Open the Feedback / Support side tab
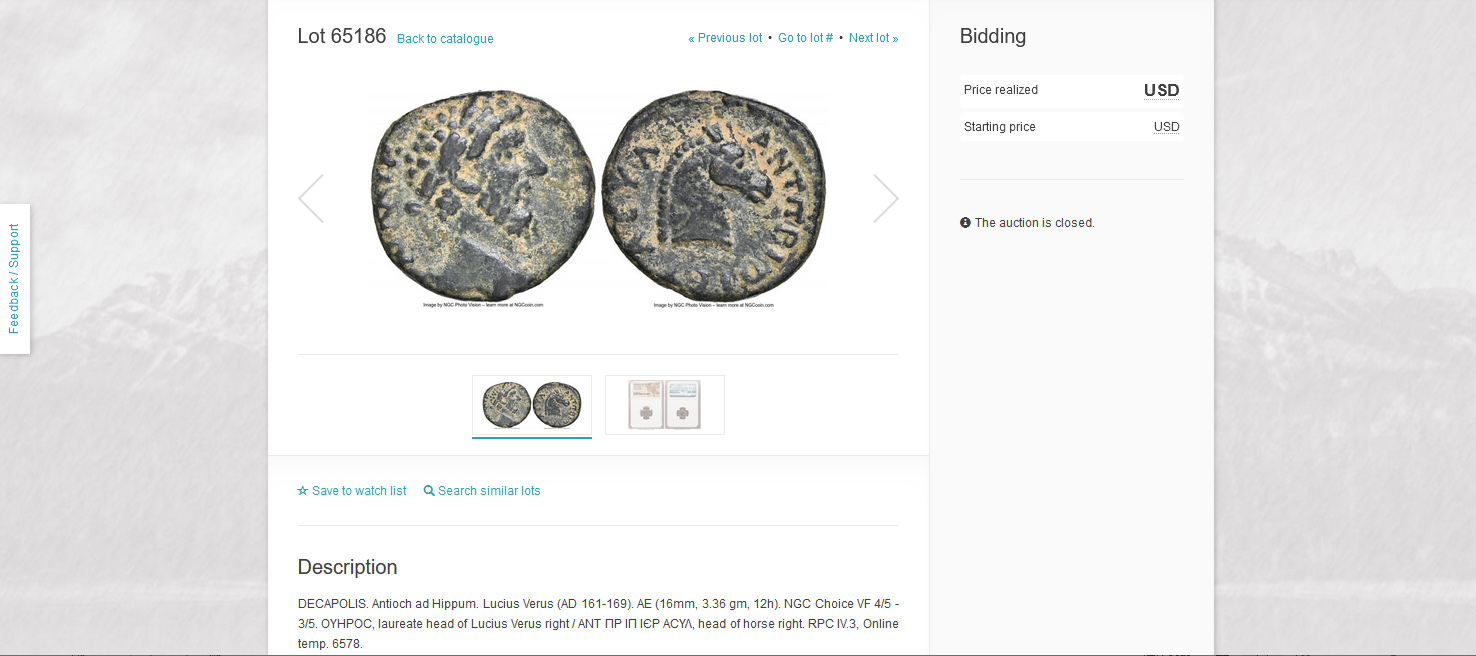Image resolution: width=1476 pixels, height=656 pixels. click(x=15, y=279)
